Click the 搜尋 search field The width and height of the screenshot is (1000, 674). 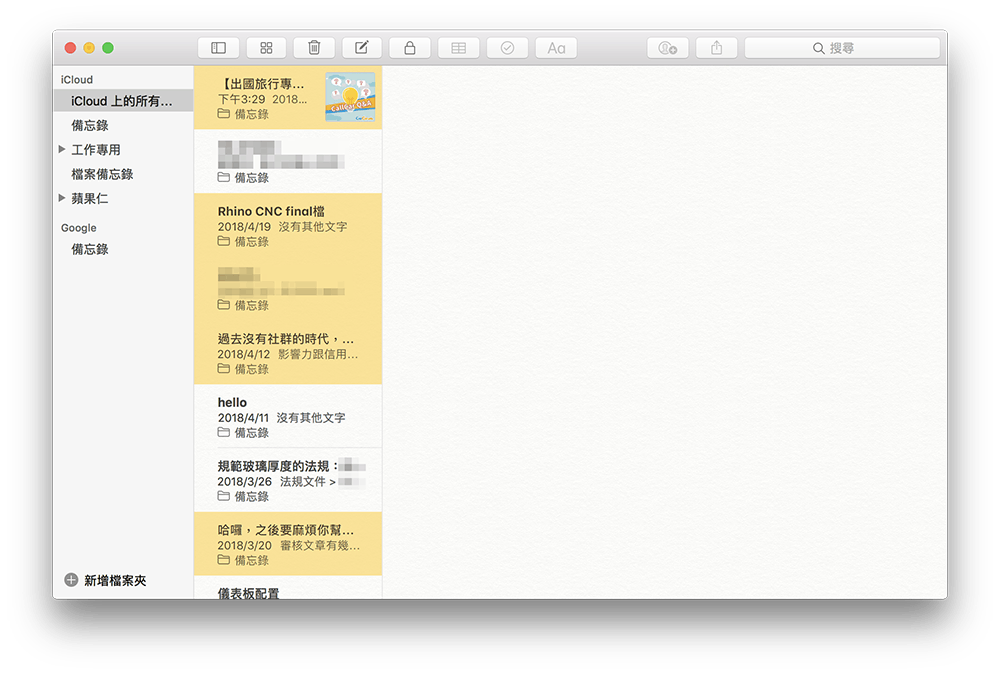842,48
